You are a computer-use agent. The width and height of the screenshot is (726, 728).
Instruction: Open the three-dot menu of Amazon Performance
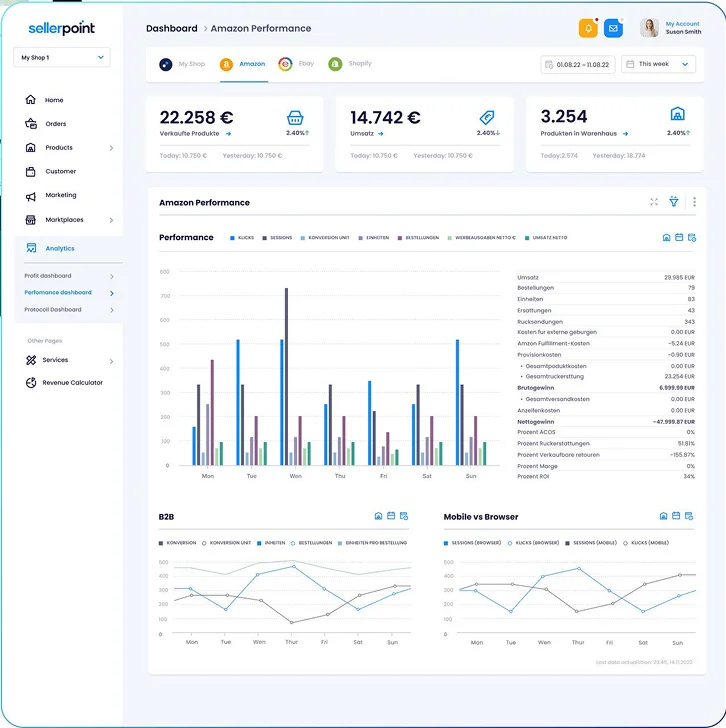pos(694,202)
